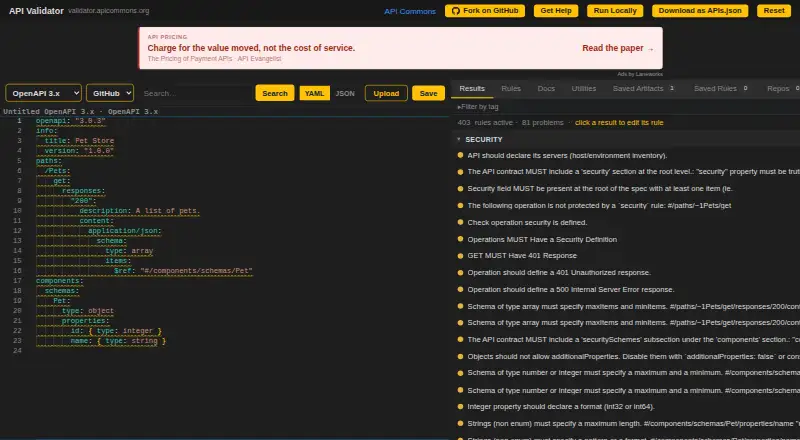Click the 'API Validator' title
This screenshot has height=440, width=800.
(36, 11)
